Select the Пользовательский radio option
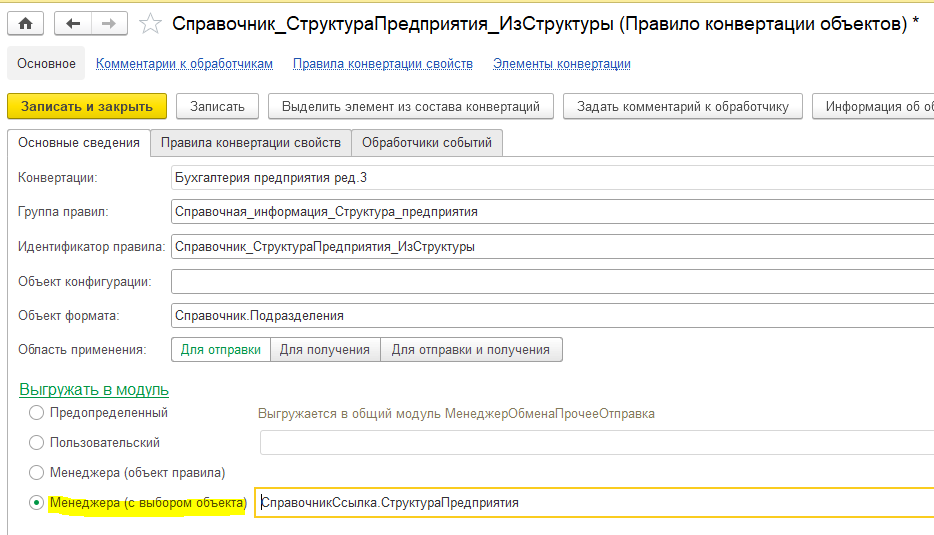The image size is (934, 535). [37, 442]
